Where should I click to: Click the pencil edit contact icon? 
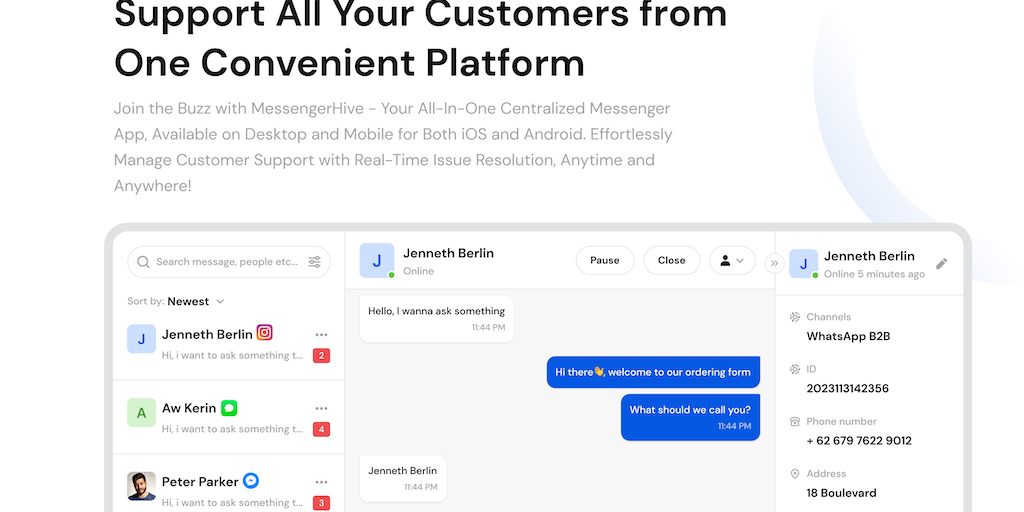941,264
